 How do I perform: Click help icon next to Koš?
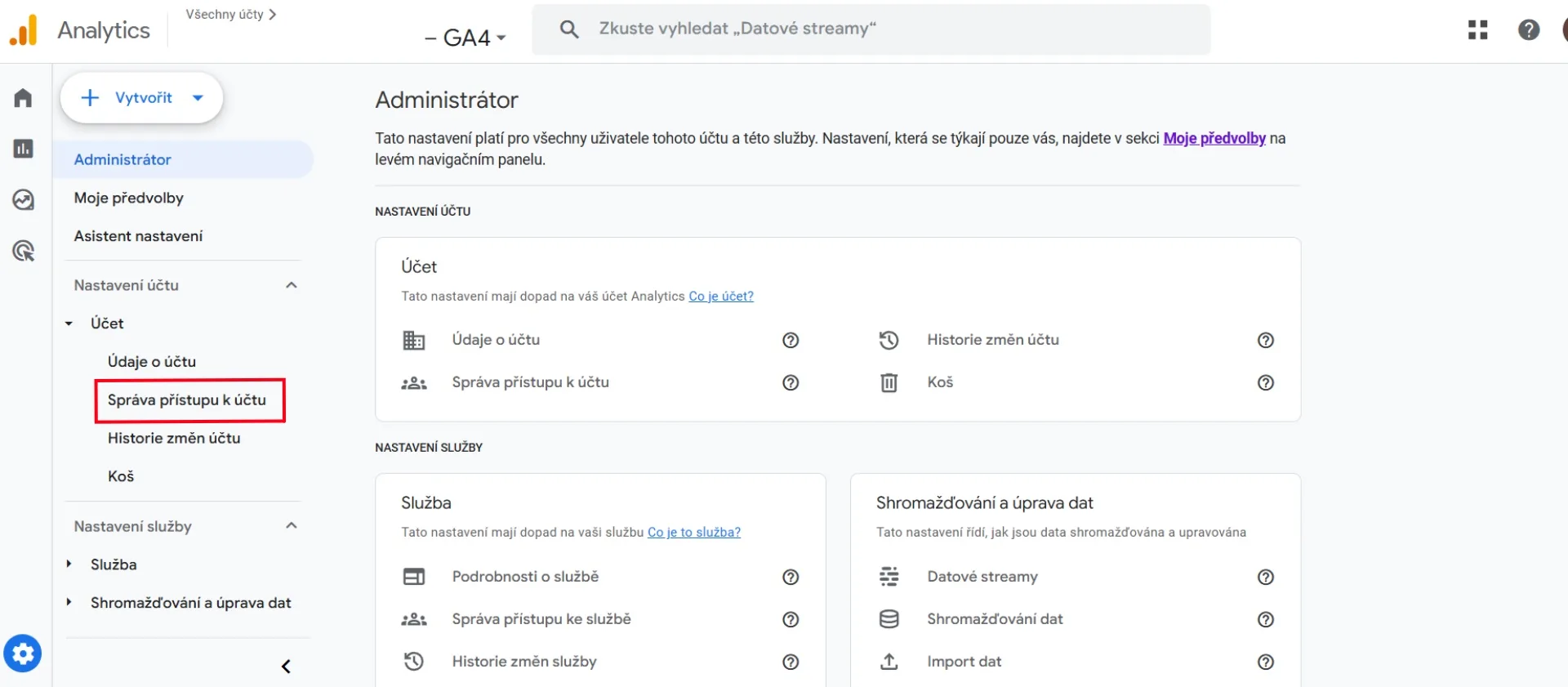(x=1266, y=383)
